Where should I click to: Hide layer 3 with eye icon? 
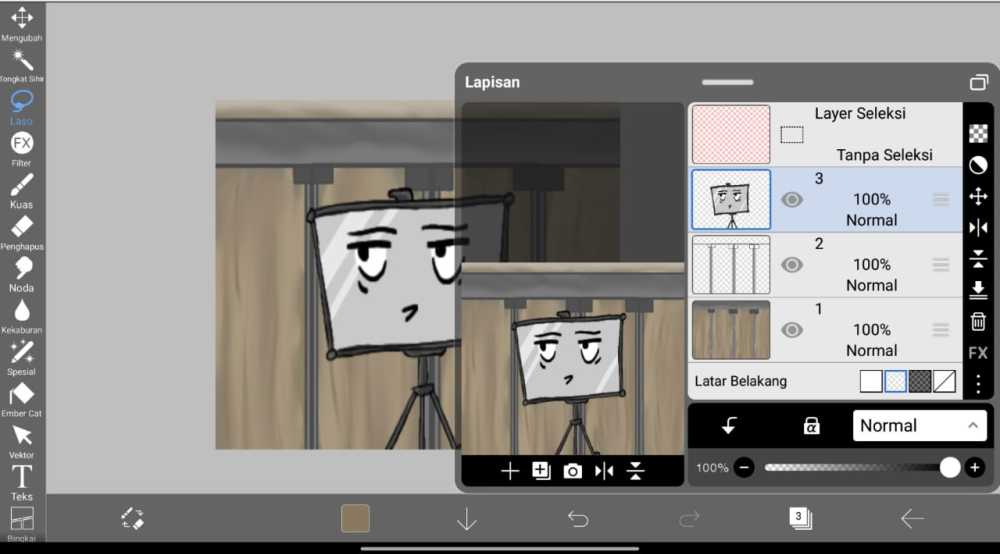pyautogui.click(x=791, y=200)
